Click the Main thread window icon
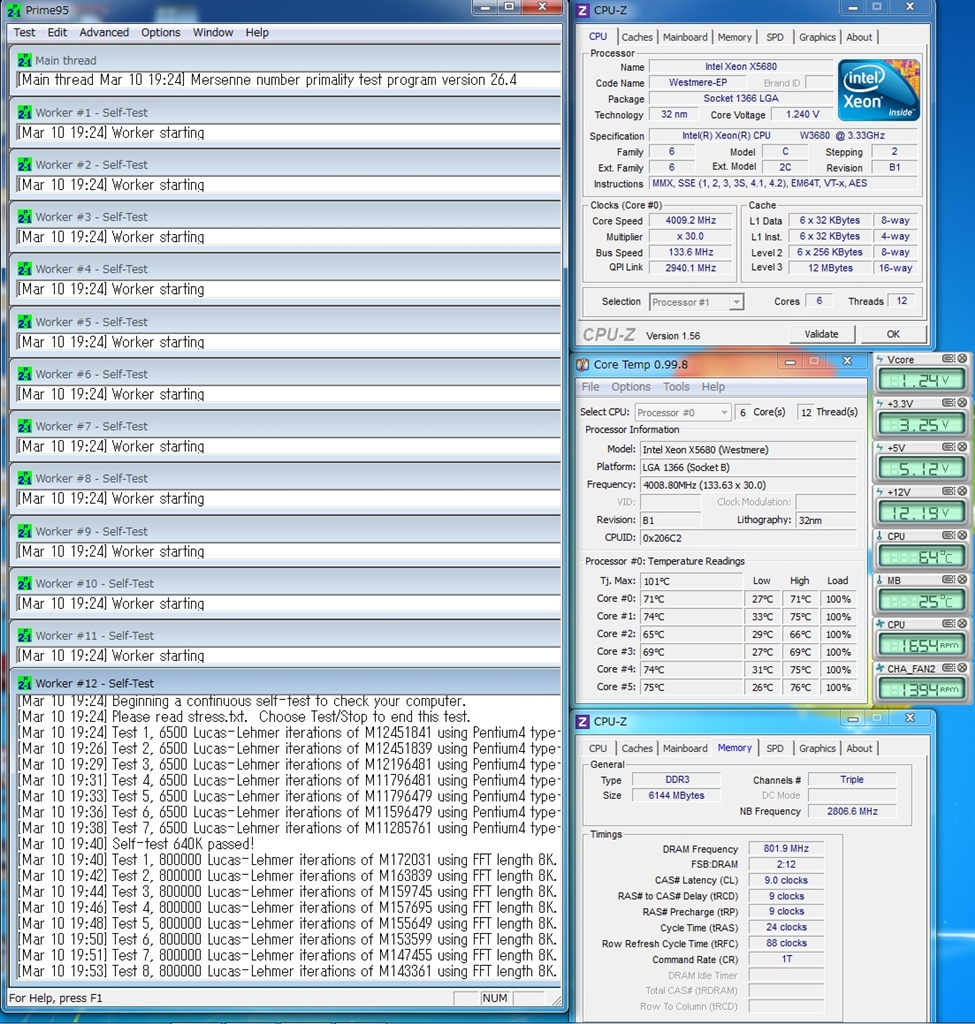 (x=25, y=61)
